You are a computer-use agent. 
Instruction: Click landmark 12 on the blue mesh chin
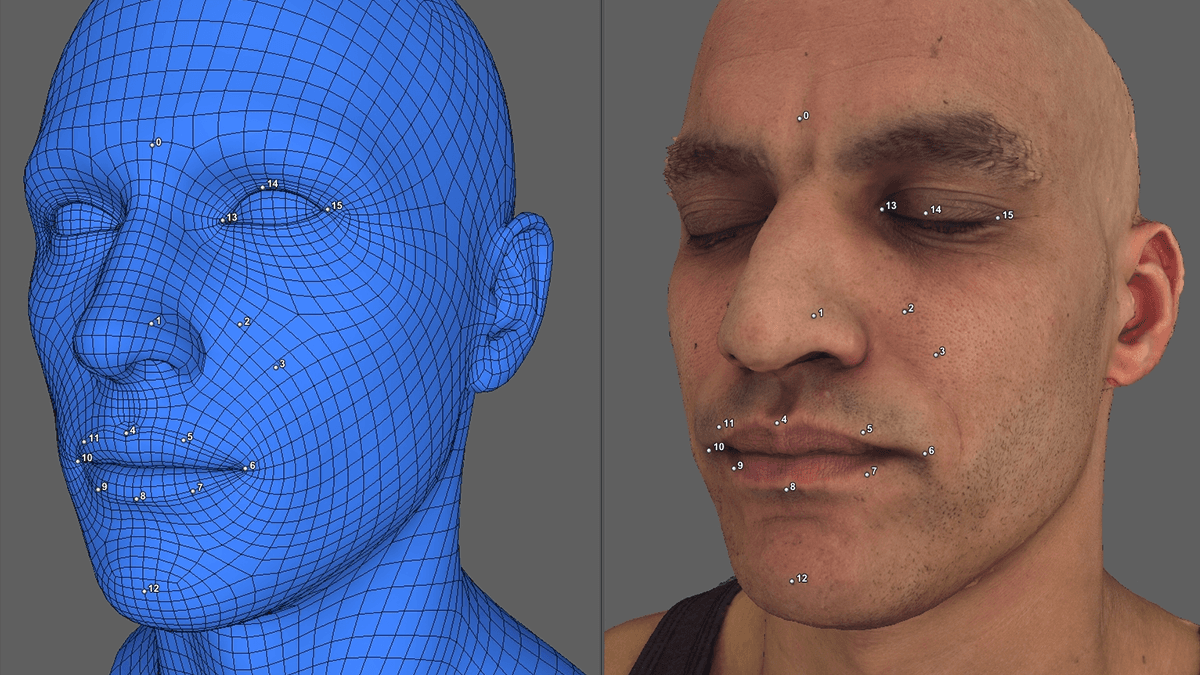click(144, 591)
